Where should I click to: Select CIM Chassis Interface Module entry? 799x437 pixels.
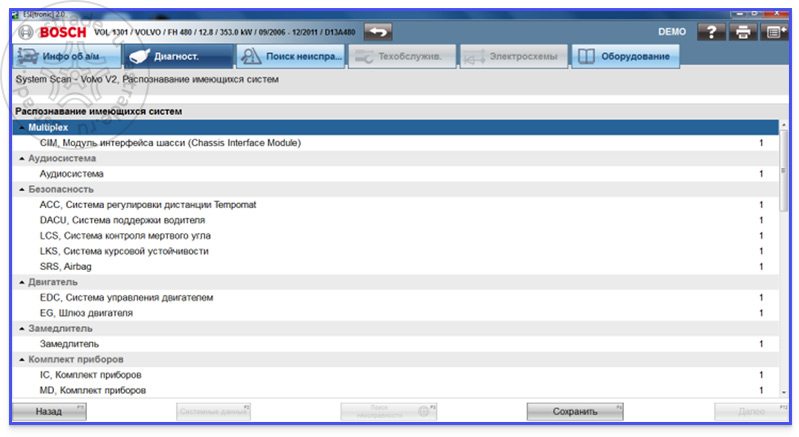tap(395, 143)
